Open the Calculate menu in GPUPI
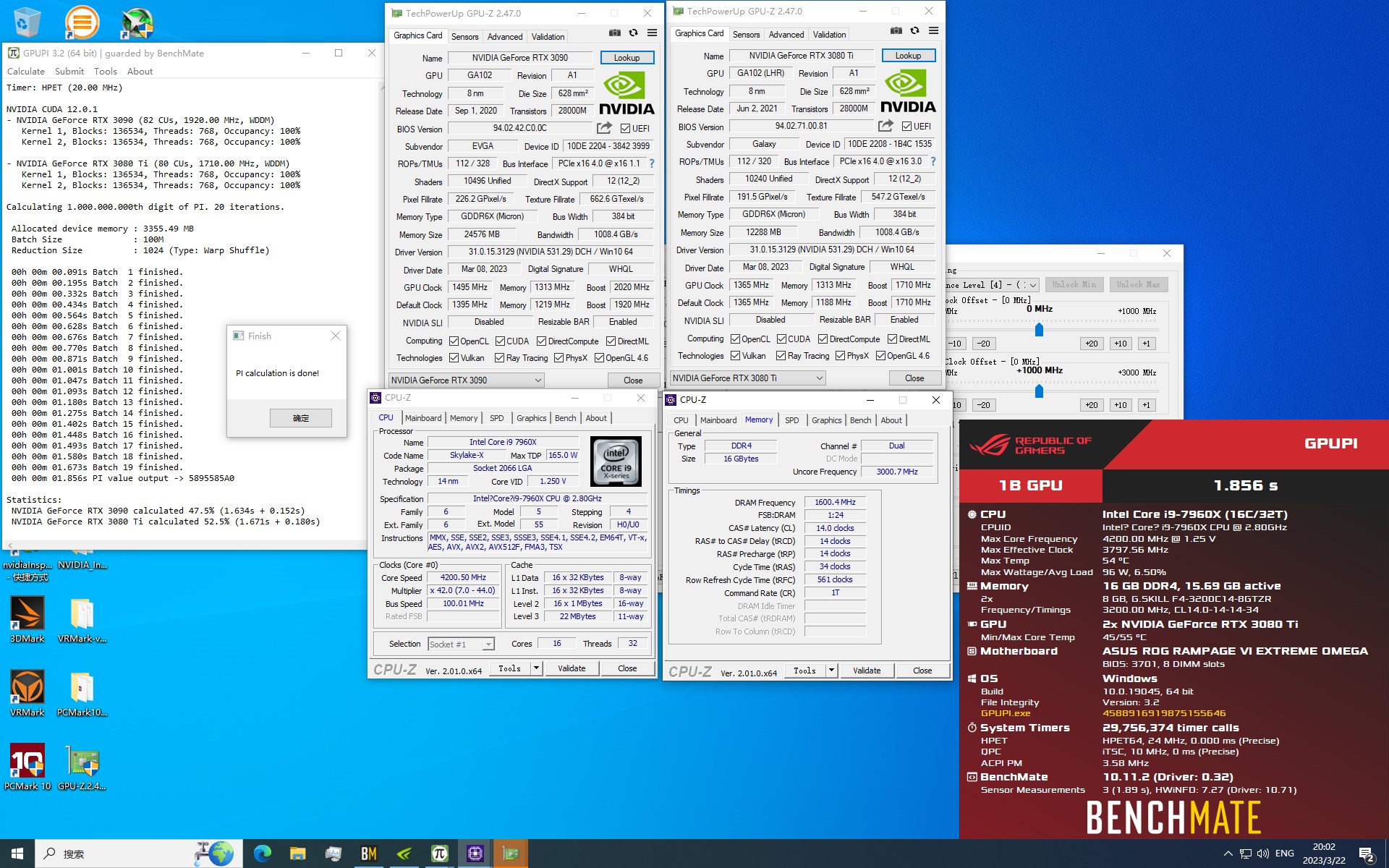Image resolution: width=1389 pixels, height=868 pixels. [x=26, y=72]
